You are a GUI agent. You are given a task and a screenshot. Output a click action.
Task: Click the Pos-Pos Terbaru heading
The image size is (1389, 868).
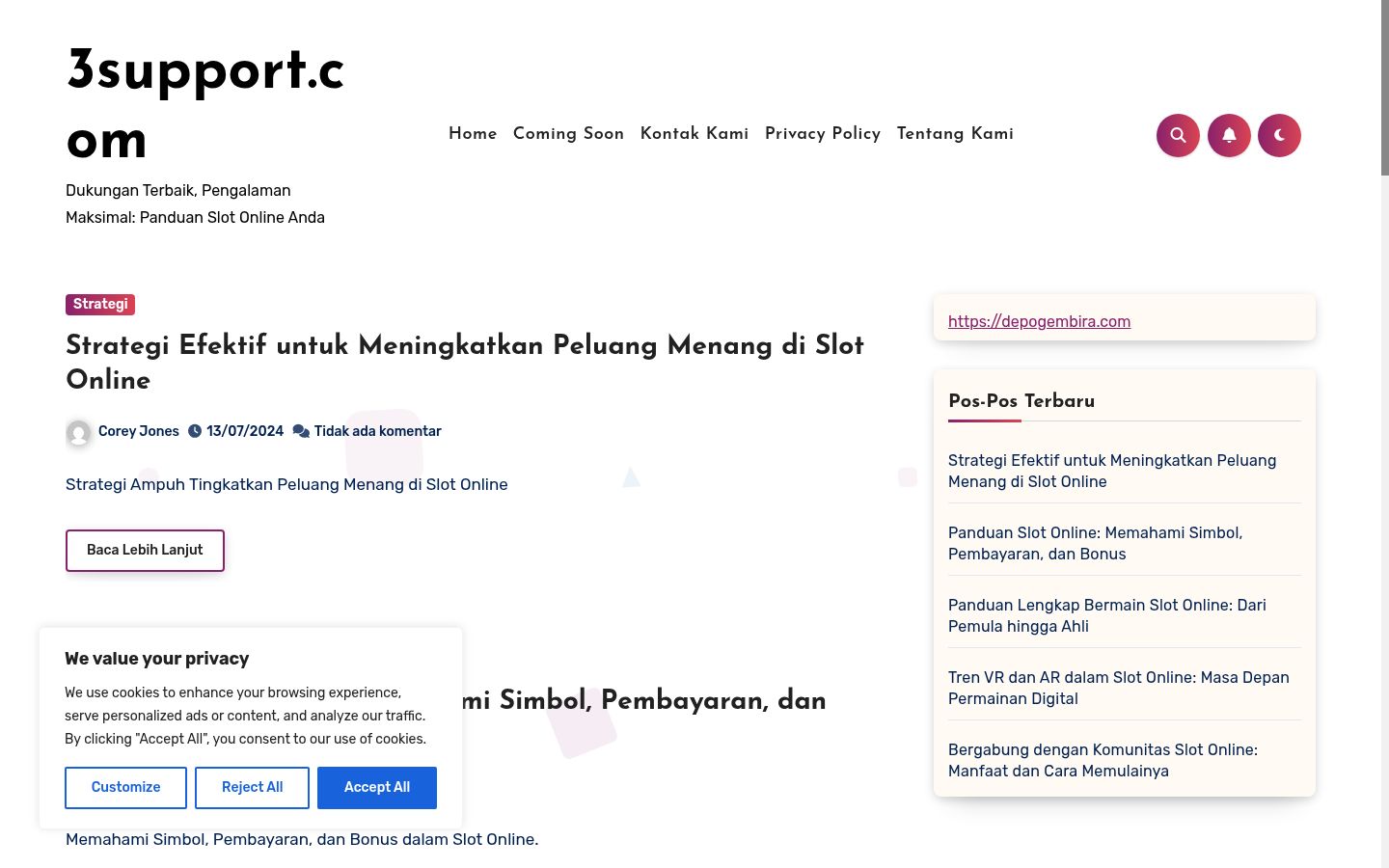pos(1021,401)
